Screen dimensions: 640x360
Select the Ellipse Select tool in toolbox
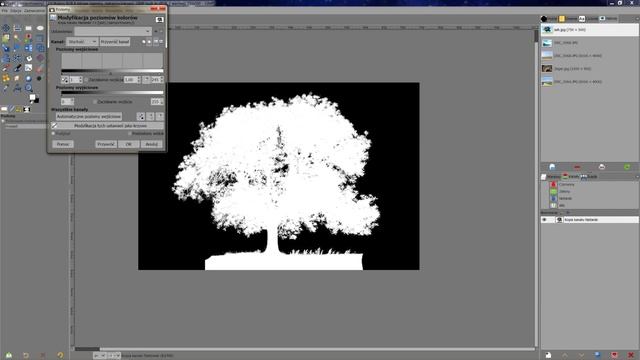click(40, 28)
